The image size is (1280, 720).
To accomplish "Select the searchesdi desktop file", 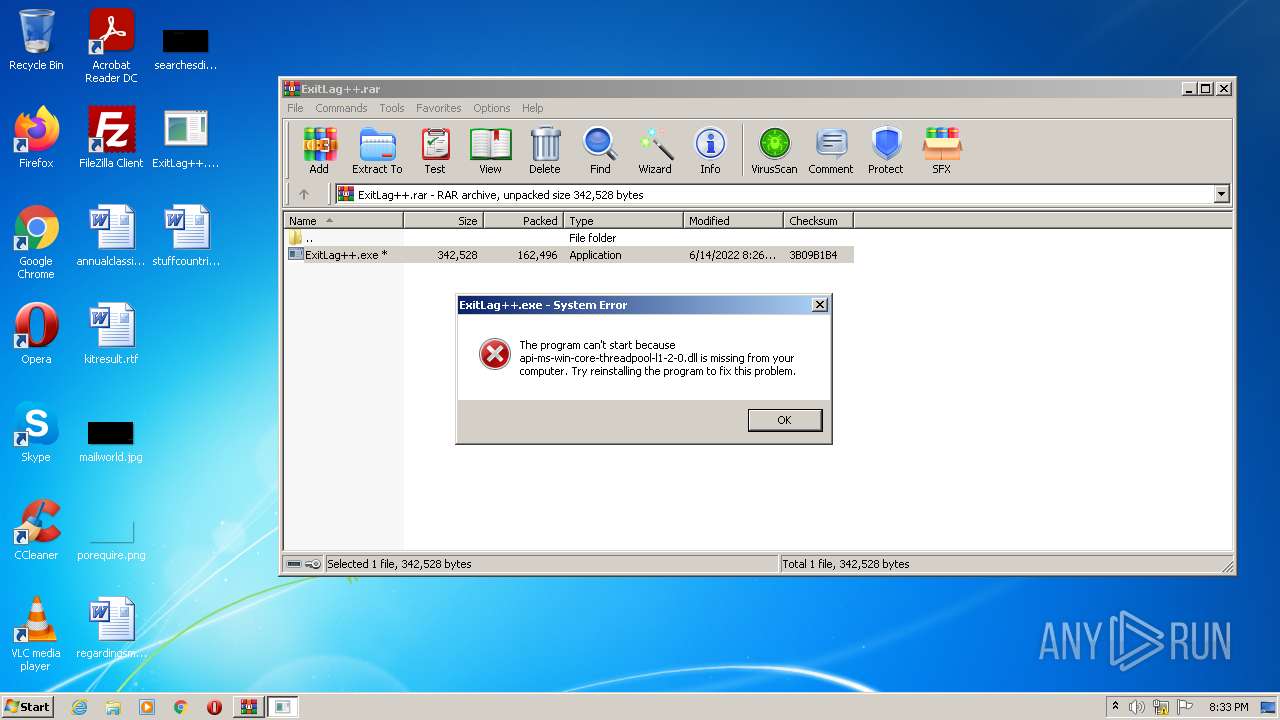I will [x=186, y=48].
